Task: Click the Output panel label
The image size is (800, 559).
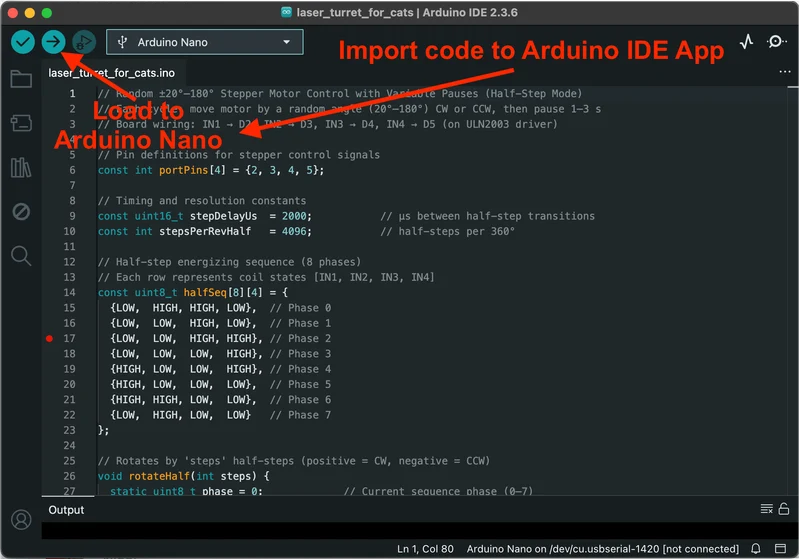Action: [x=66, y=510]
